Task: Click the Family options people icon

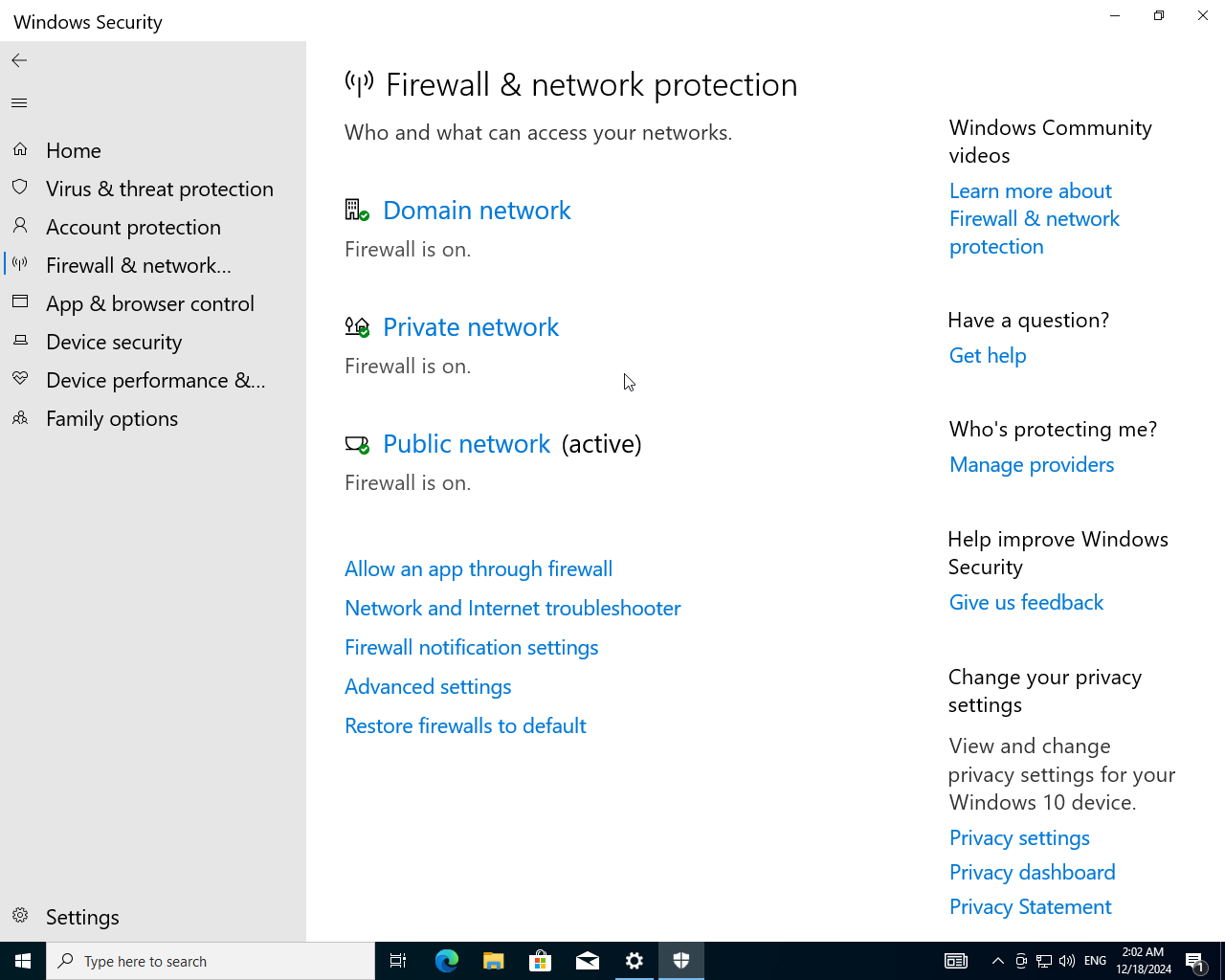Action: click(x=20, y=417)
